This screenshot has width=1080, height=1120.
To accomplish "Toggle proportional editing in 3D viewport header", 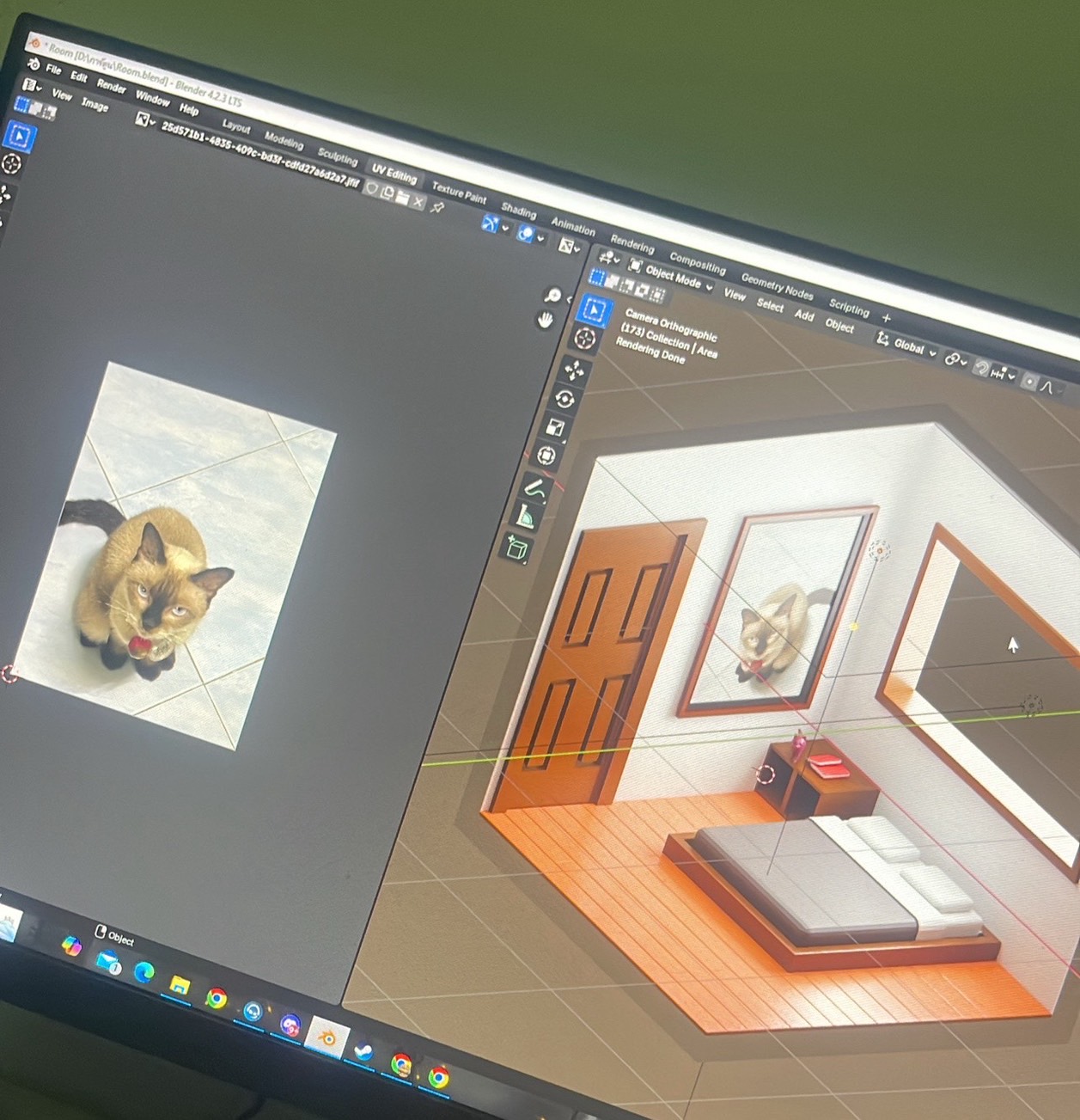I will point(1028,382).
